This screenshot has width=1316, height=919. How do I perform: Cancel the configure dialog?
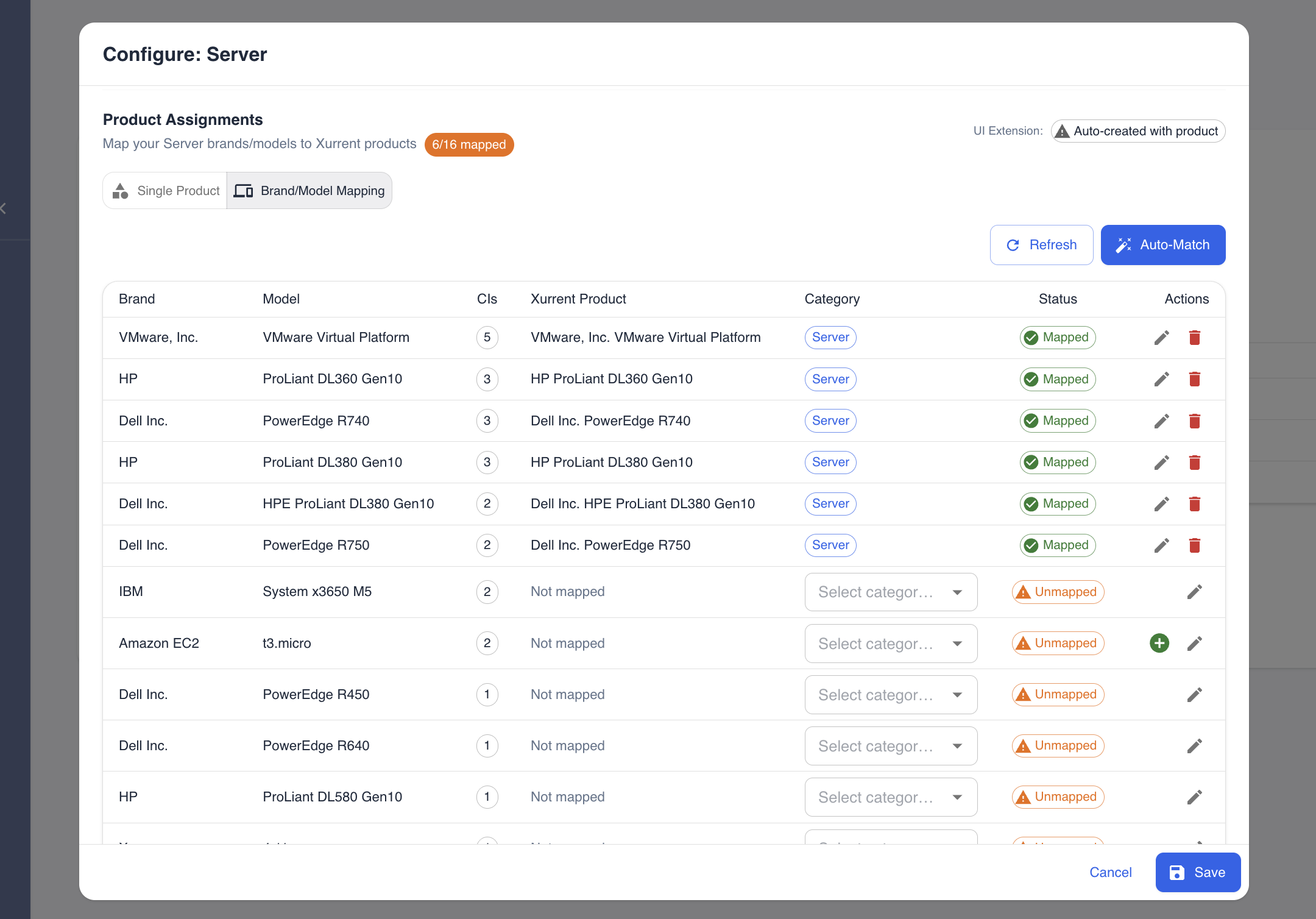1110,872
